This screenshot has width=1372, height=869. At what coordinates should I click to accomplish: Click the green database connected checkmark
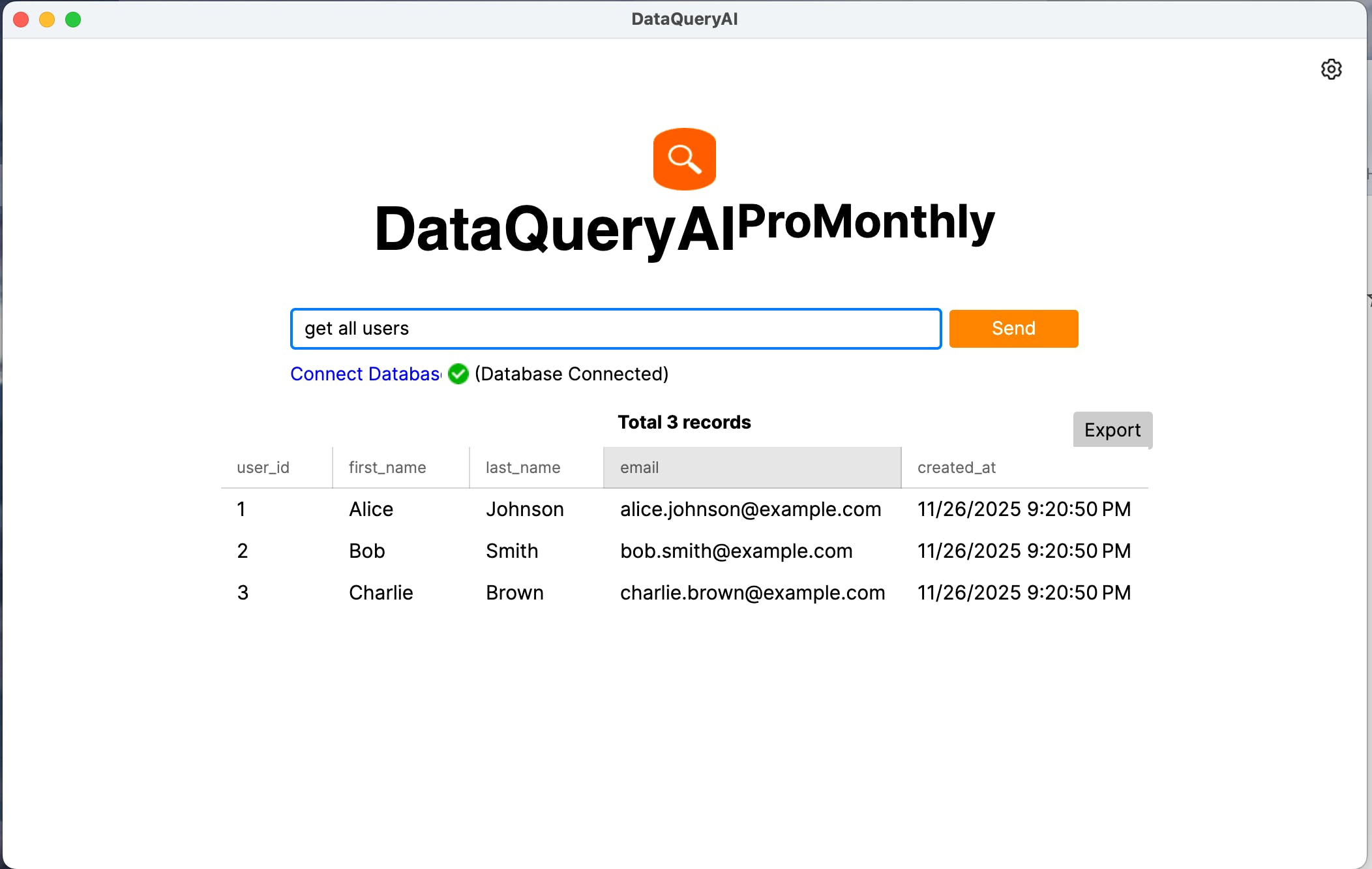point(458,374)
